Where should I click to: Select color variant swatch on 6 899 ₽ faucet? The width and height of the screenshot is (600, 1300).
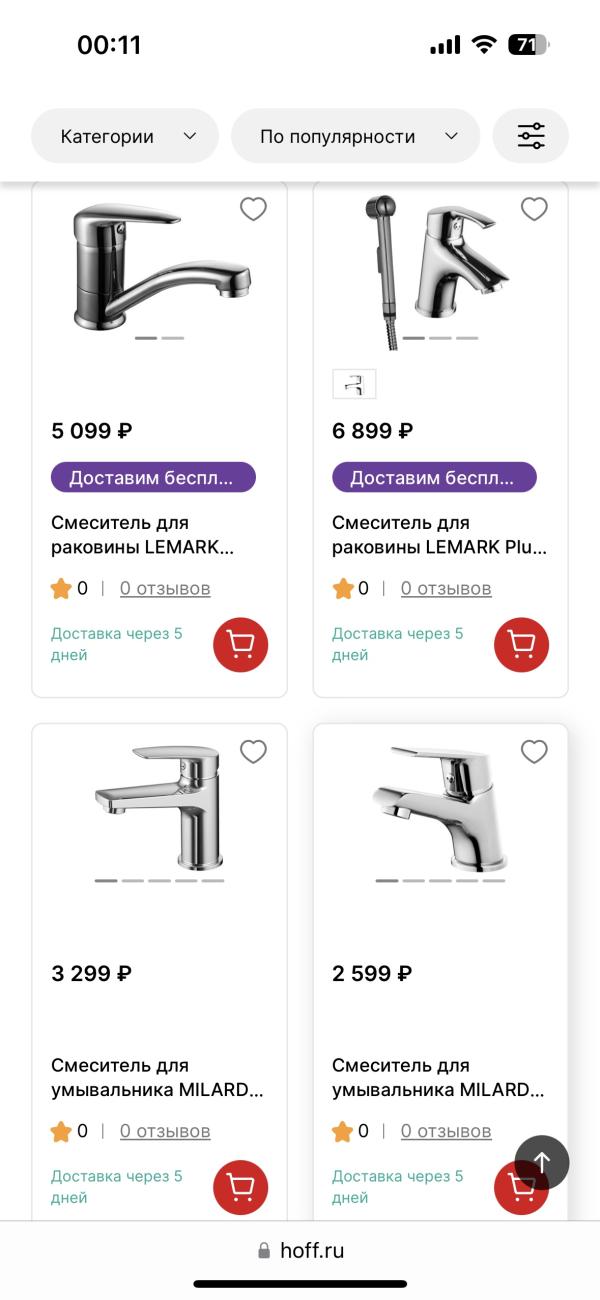[354, 384]
